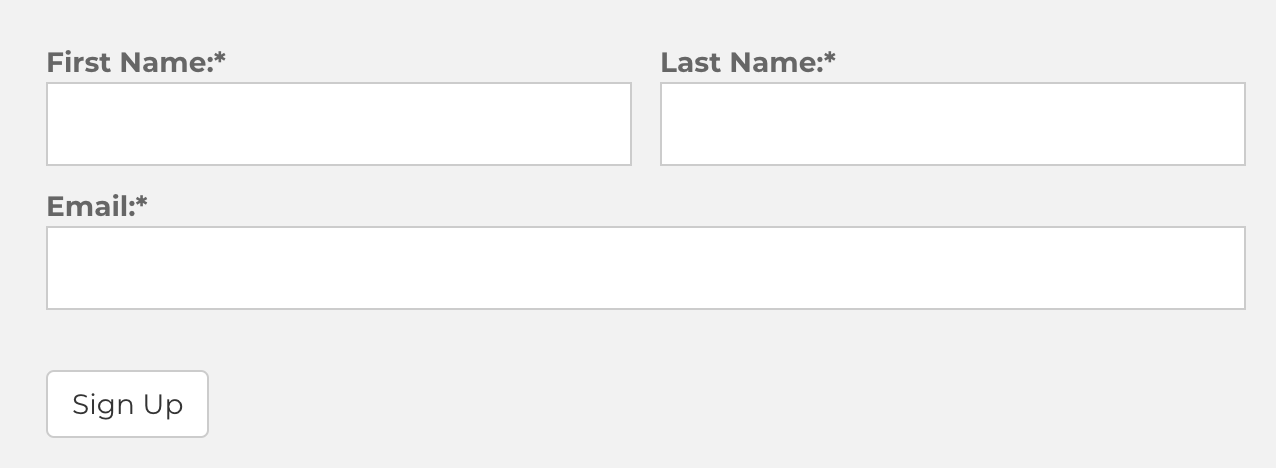
Task: Click the asterisk after First Name
Action: coord(220,60)
